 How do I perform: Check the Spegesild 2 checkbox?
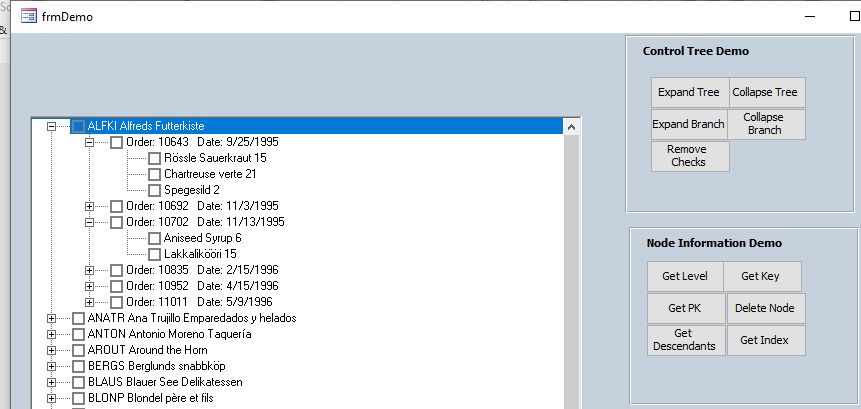click(x=154, y=190)
